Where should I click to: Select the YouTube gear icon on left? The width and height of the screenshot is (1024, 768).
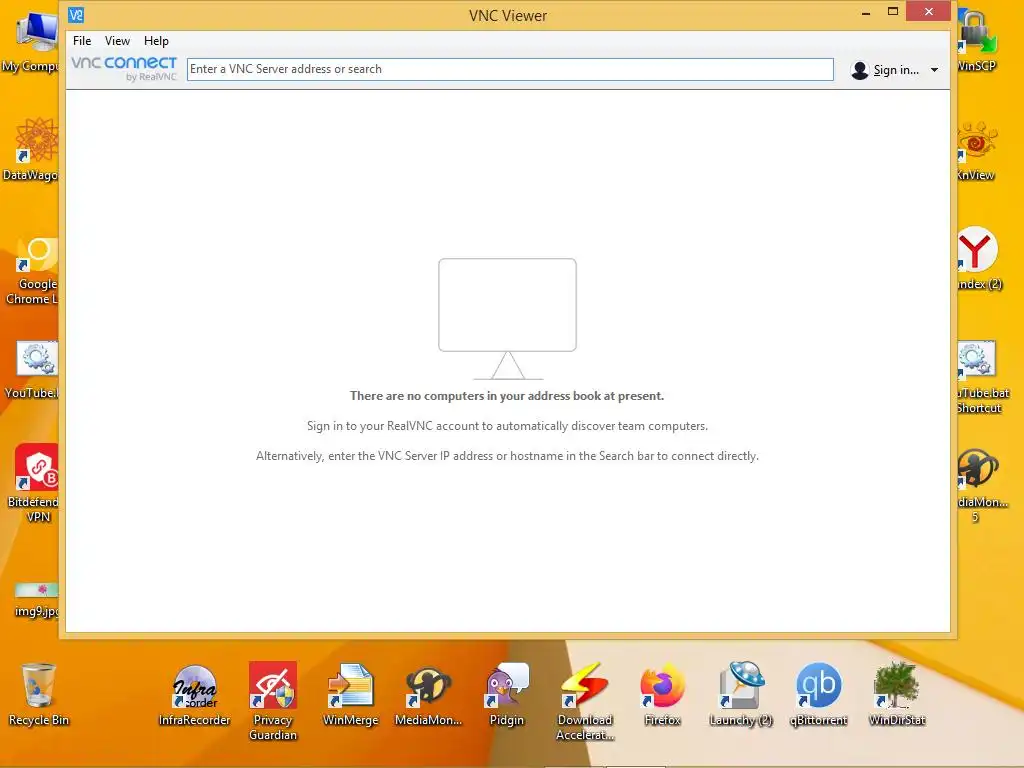click(34, 370)
